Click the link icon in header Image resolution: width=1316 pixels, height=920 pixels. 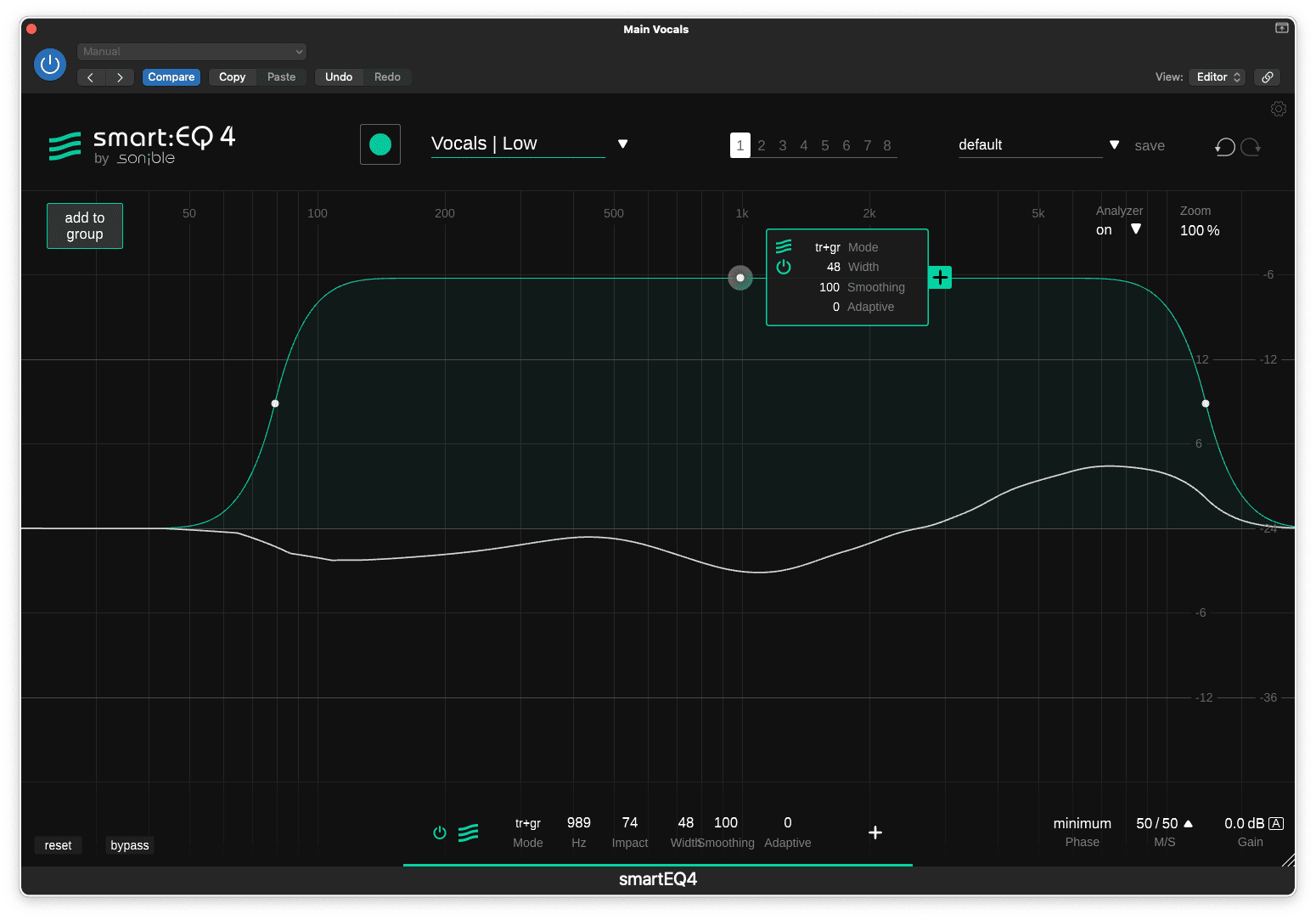coord(1268,77)
